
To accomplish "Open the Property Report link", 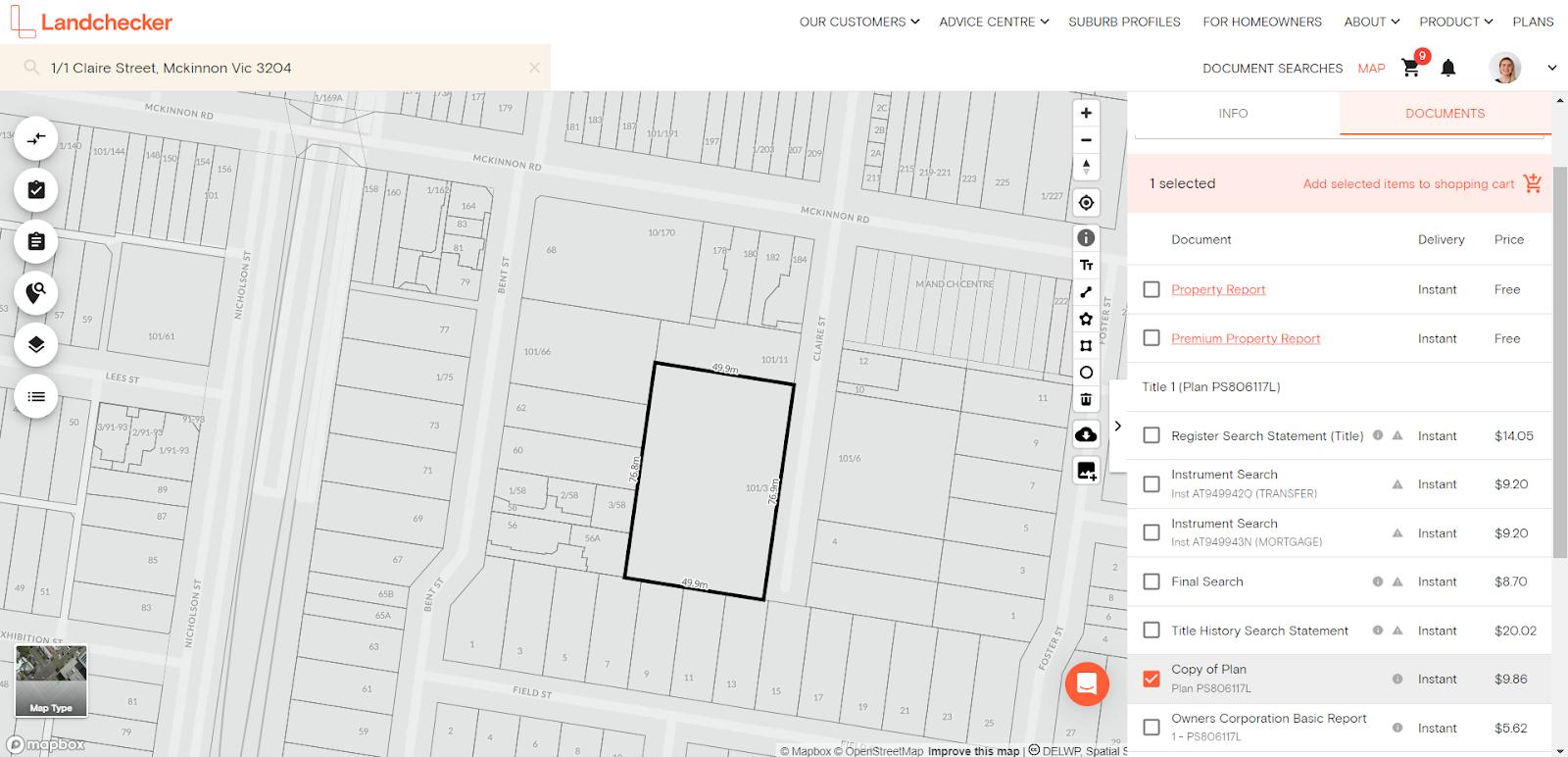I will pos(1218,289).
